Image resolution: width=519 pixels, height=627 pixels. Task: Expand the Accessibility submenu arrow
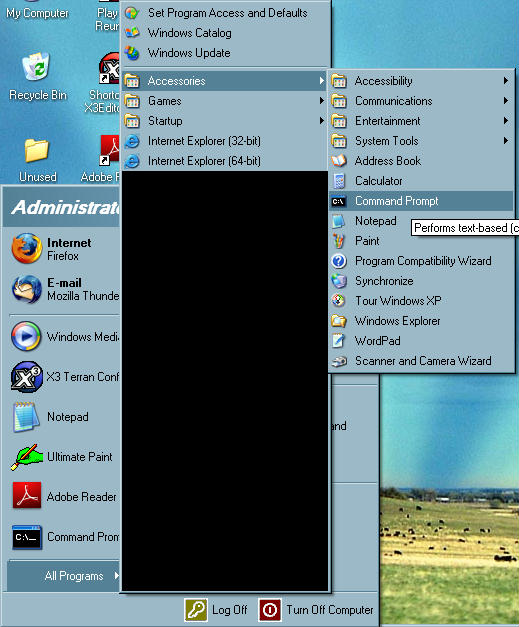(x=506, y=81)
